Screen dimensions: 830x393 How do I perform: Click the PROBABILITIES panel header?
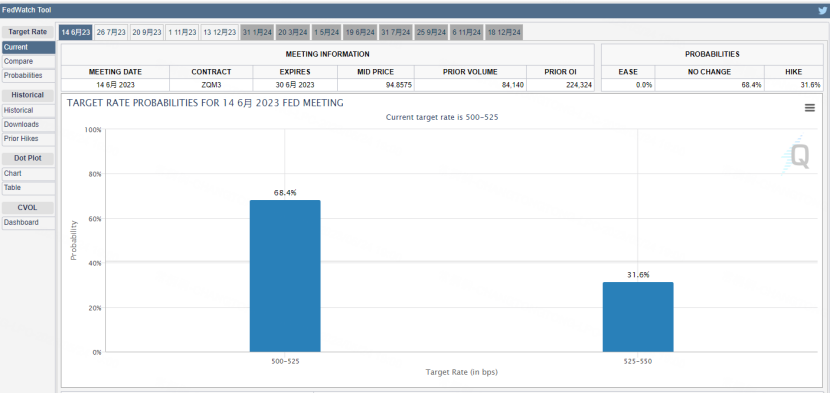coord(712,54)
